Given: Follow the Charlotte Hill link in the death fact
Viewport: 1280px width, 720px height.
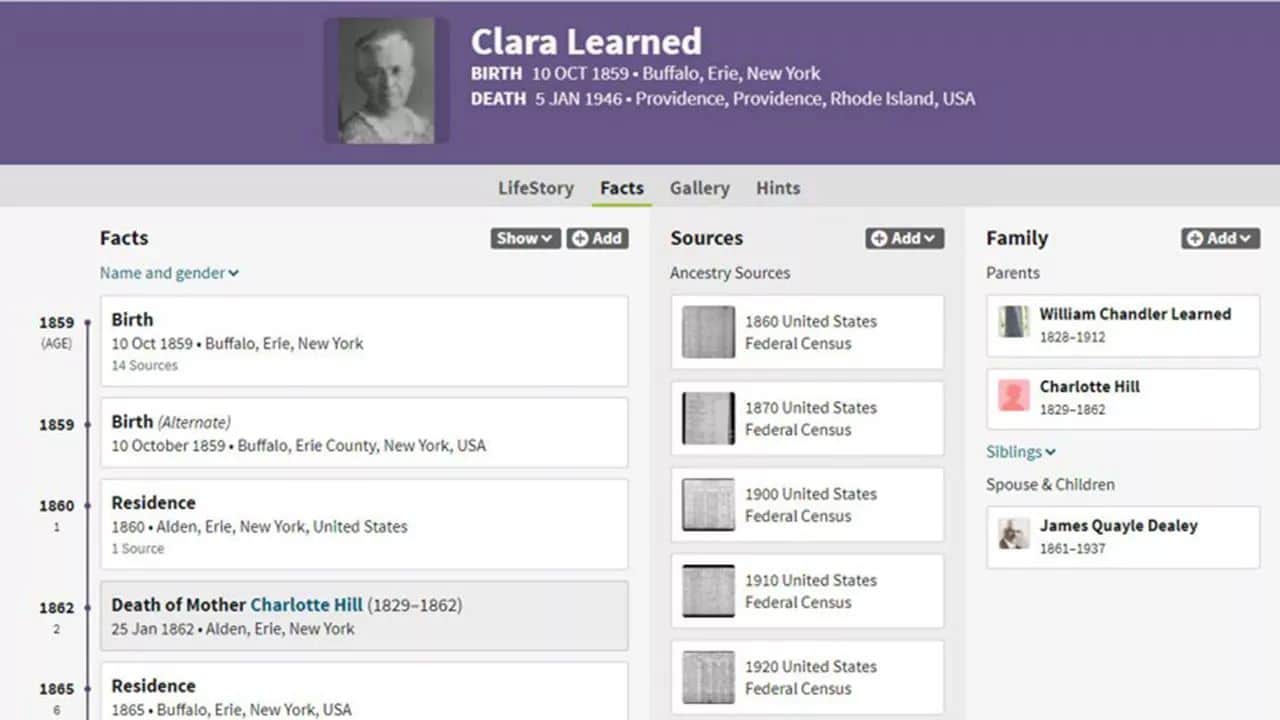Looking at the screenshot, I should coord(306,604).
